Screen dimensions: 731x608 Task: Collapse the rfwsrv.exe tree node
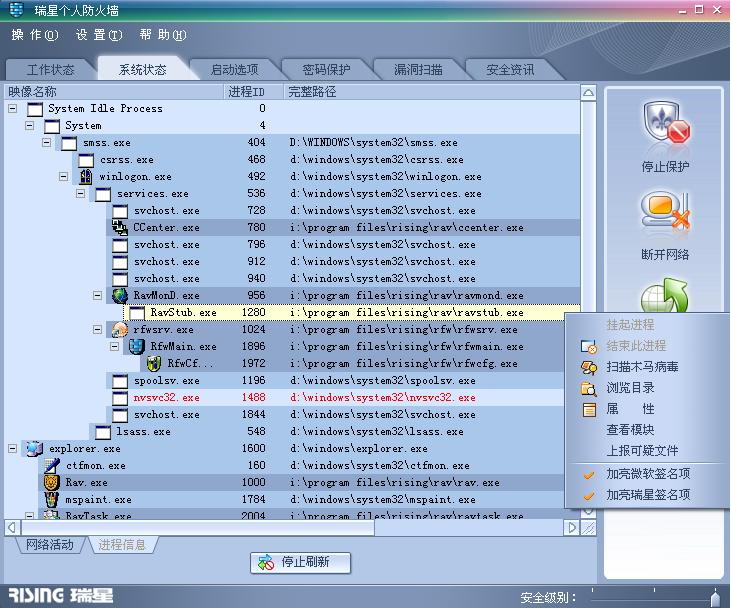97,329
